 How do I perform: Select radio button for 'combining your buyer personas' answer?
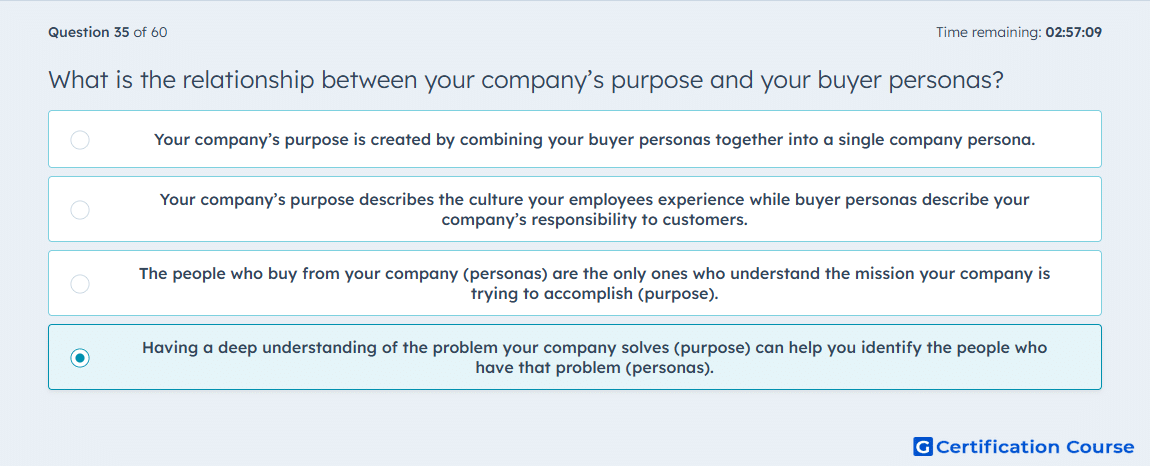pyautogui.click(x=80, y=139)
